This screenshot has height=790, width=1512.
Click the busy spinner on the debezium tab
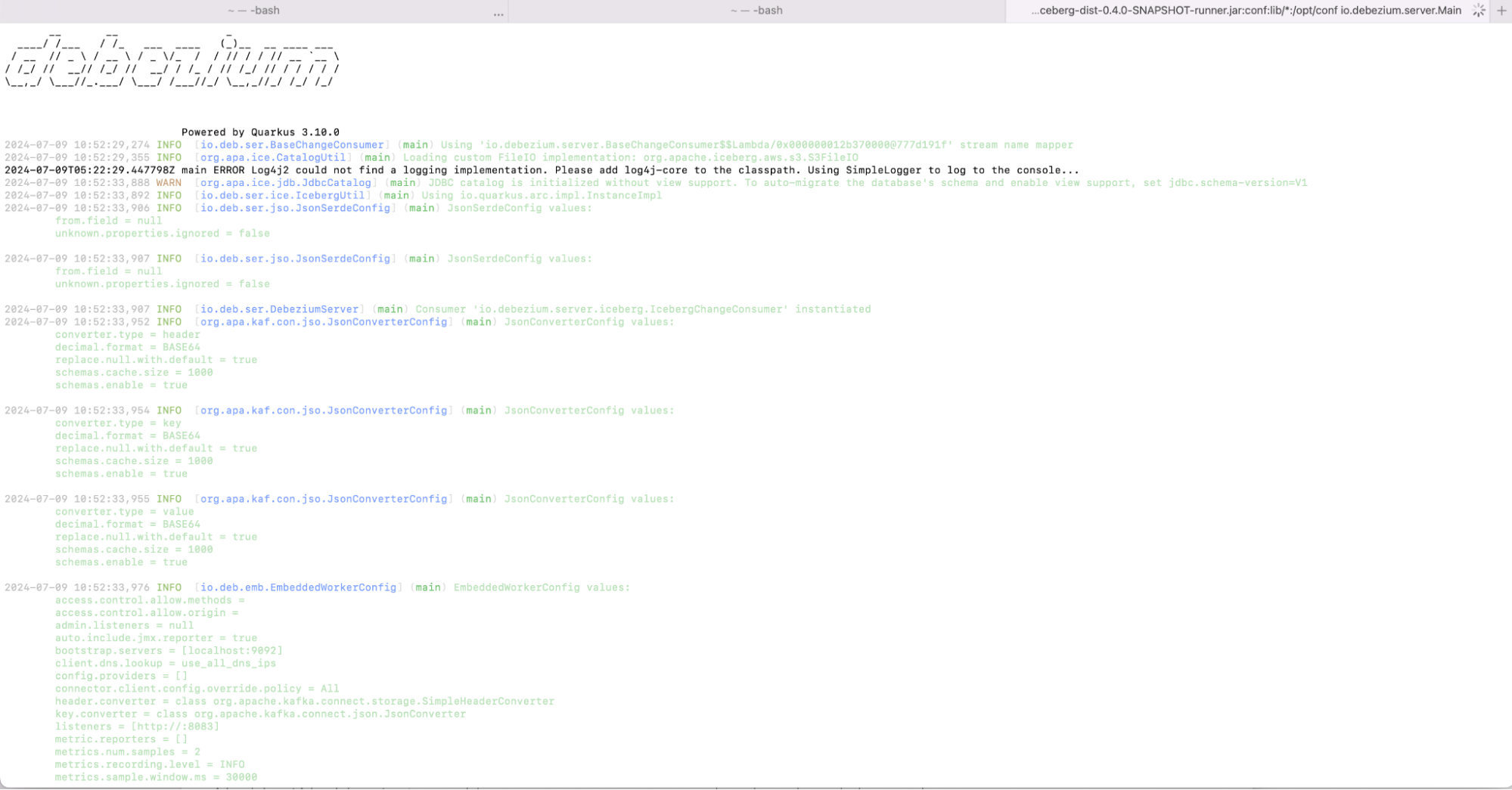[1479, 11]
